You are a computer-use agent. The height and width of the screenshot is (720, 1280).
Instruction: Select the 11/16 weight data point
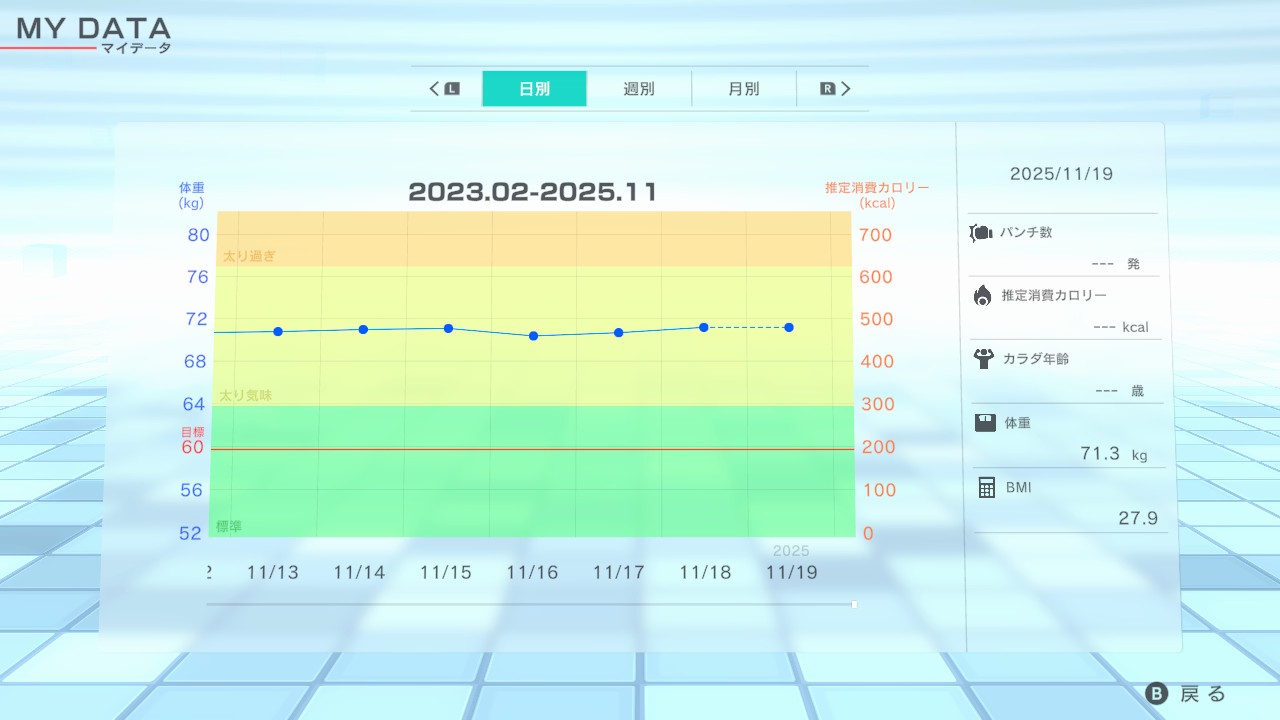[x=533, y=336]
